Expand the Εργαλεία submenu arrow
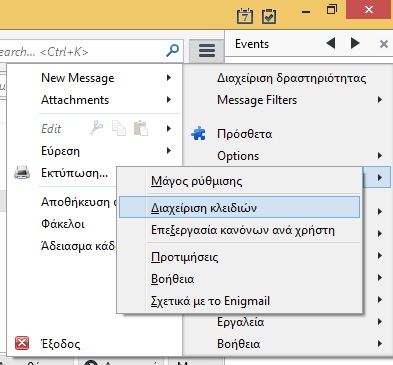 point(380,322)
